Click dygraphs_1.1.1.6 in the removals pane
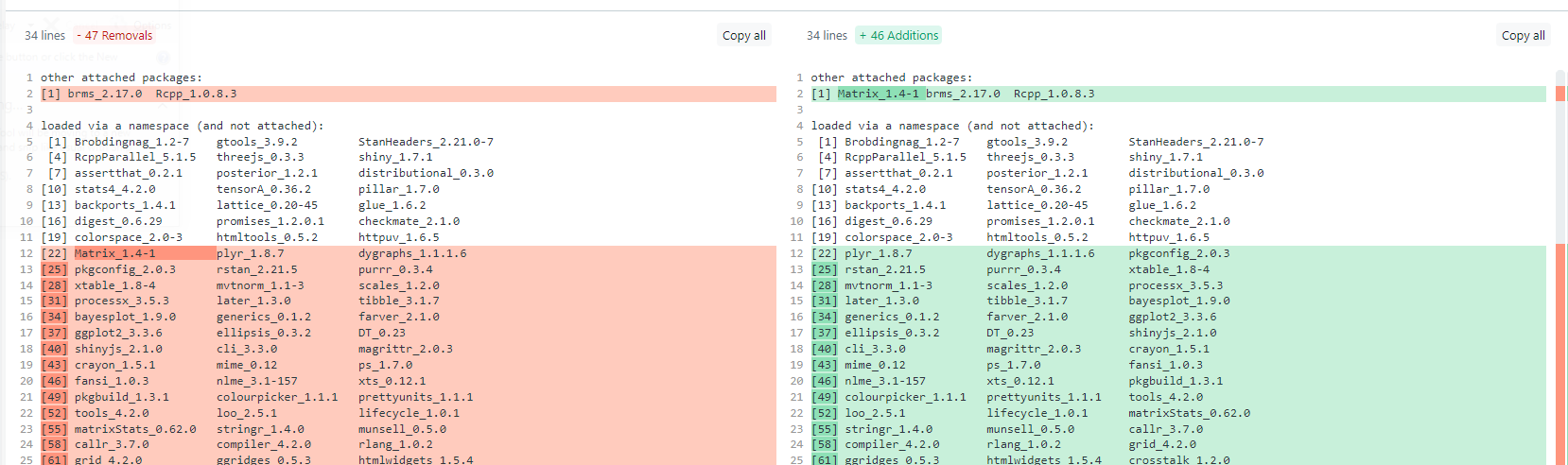This screenshot has width=1568, height=465. point(412,253)
